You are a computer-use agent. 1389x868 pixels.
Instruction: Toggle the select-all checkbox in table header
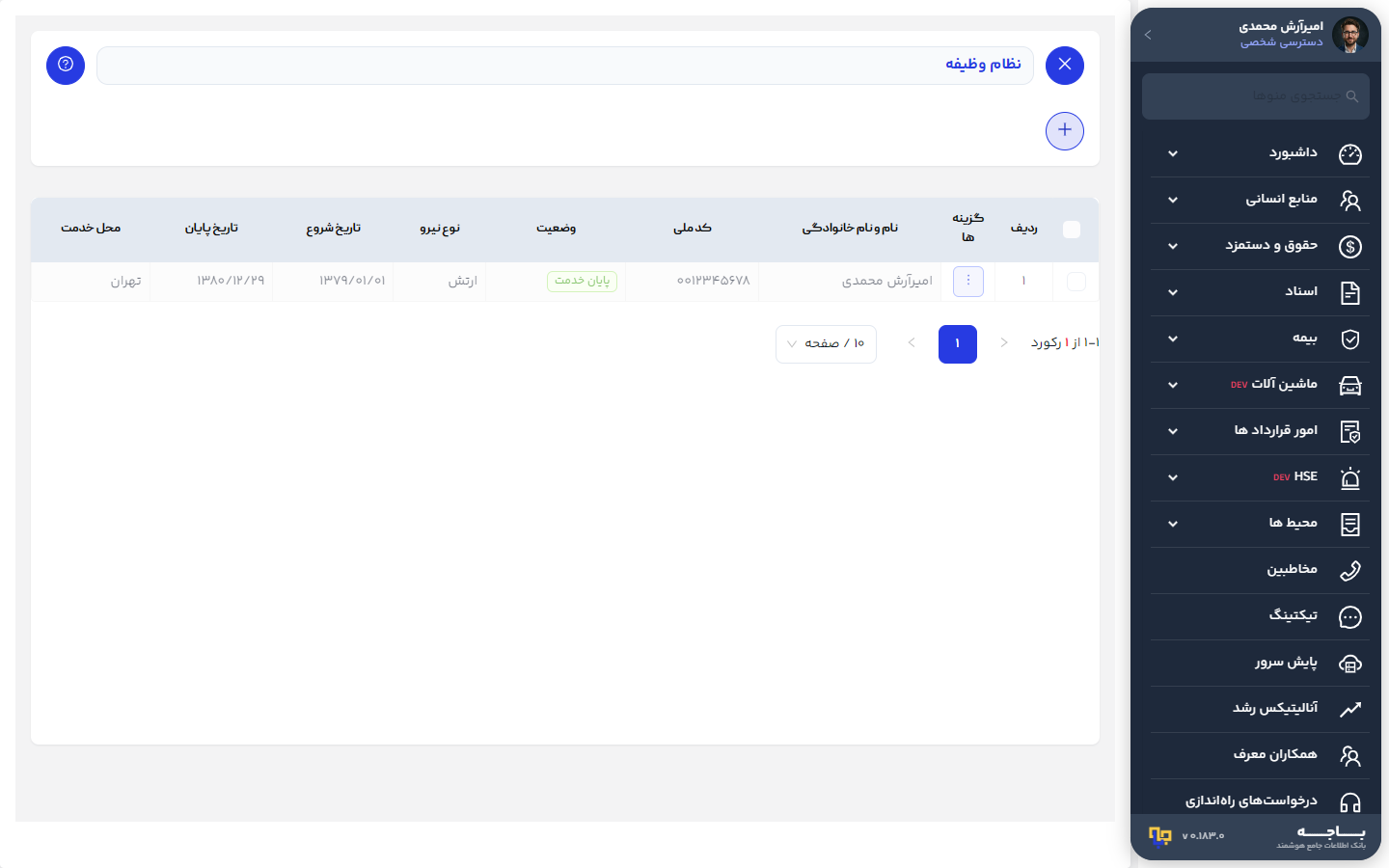1071,229
